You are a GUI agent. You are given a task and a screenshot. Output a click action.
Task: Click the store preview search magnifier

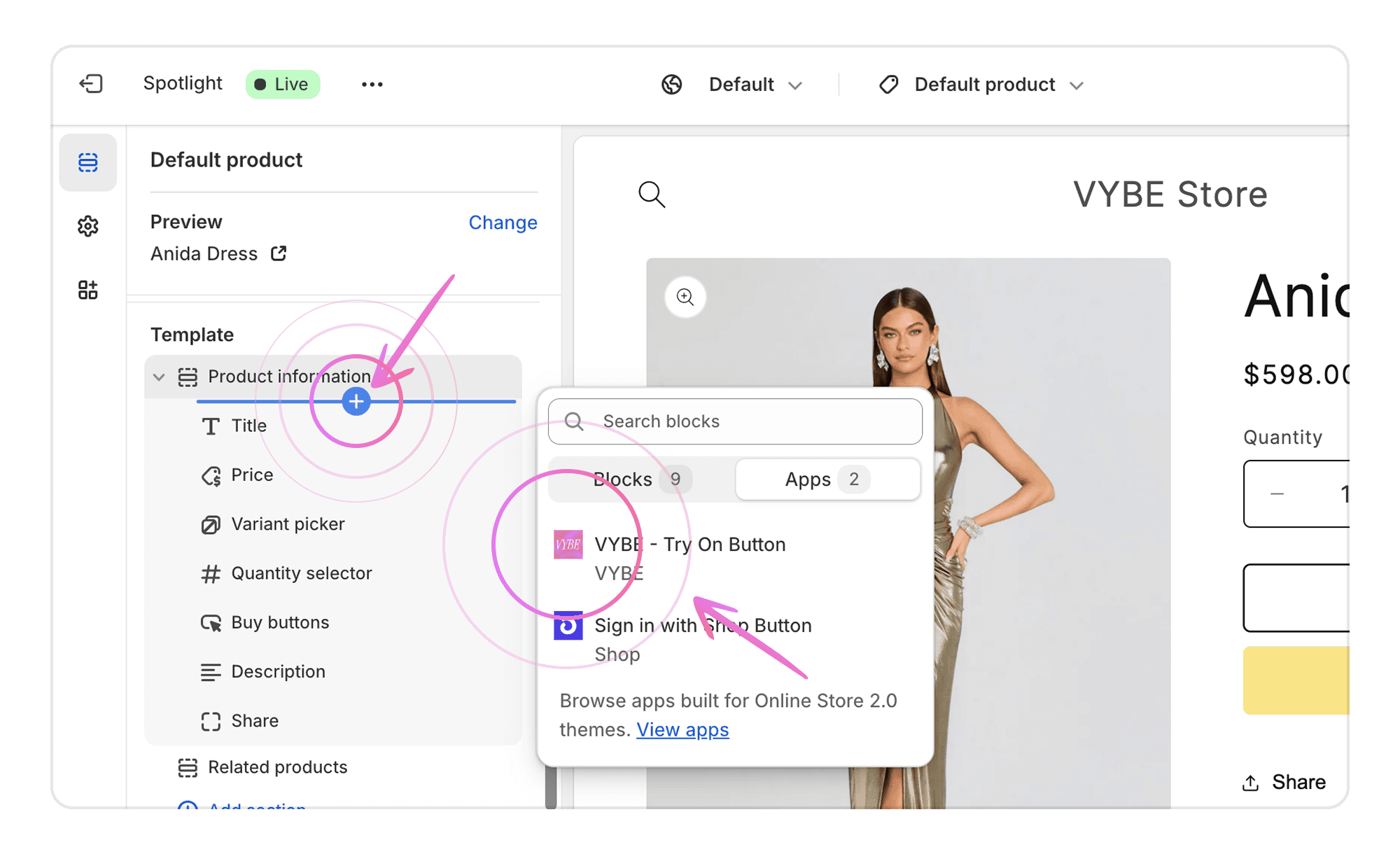(x=652, y=194)
